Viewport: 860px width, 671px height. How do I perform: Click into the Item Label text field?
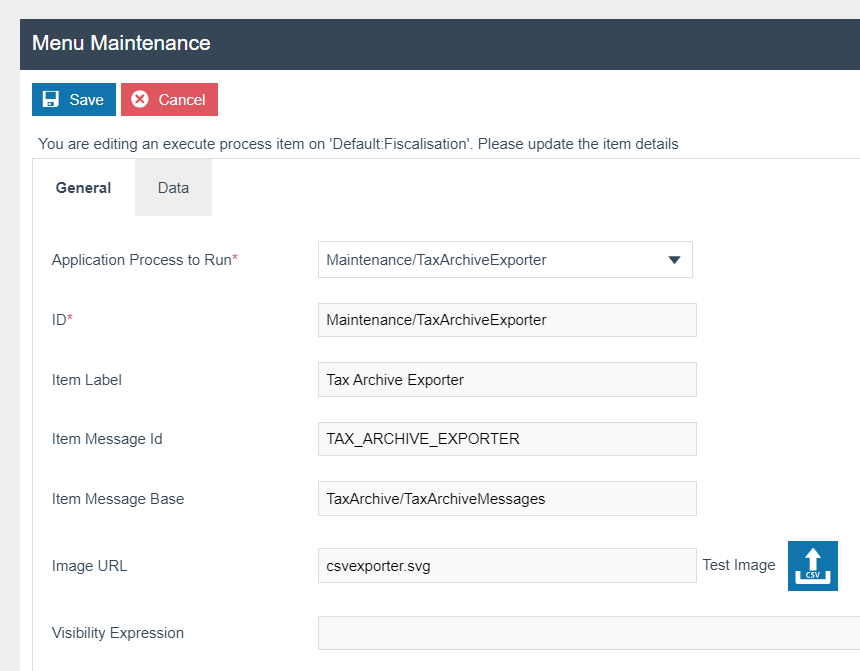coord(506,380)
